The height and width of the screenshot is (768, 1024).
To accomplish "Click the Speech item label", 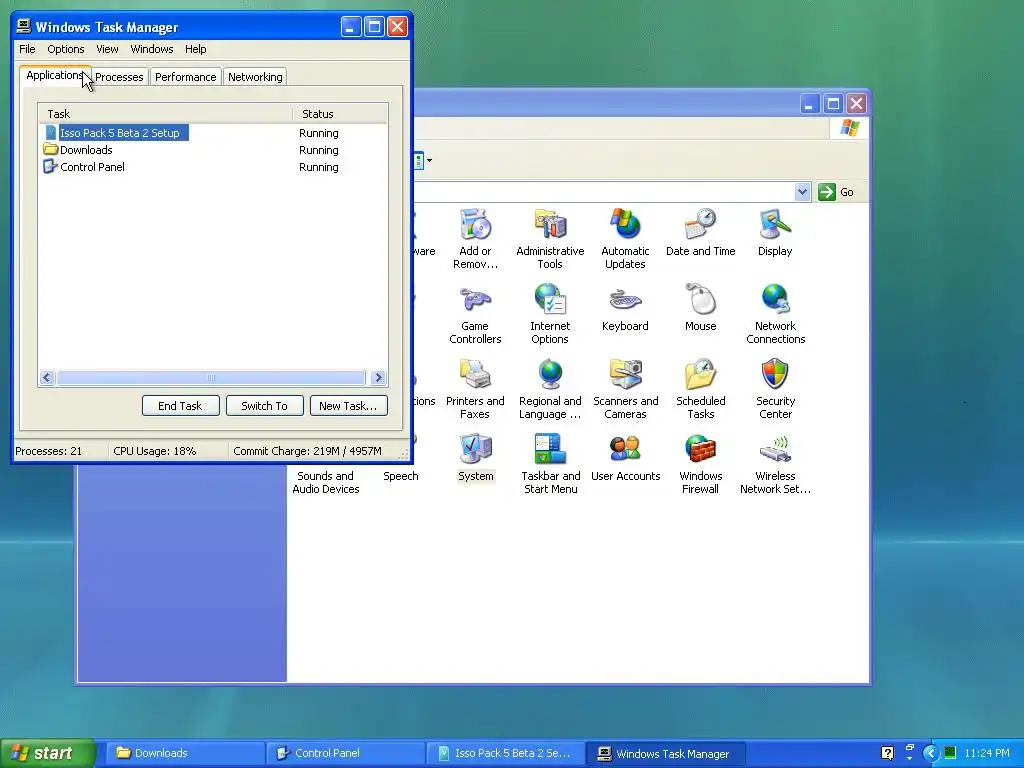I will [x=400, y=476].
